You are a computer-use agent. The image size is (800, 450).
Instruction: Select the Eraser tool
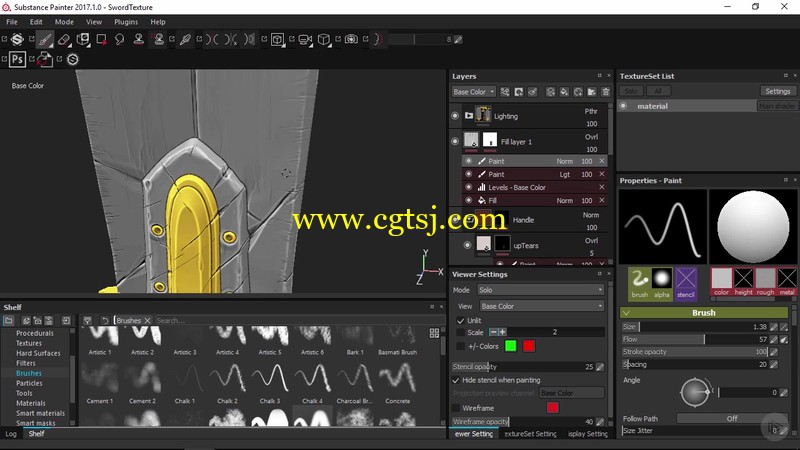click(x=64, y=39)
